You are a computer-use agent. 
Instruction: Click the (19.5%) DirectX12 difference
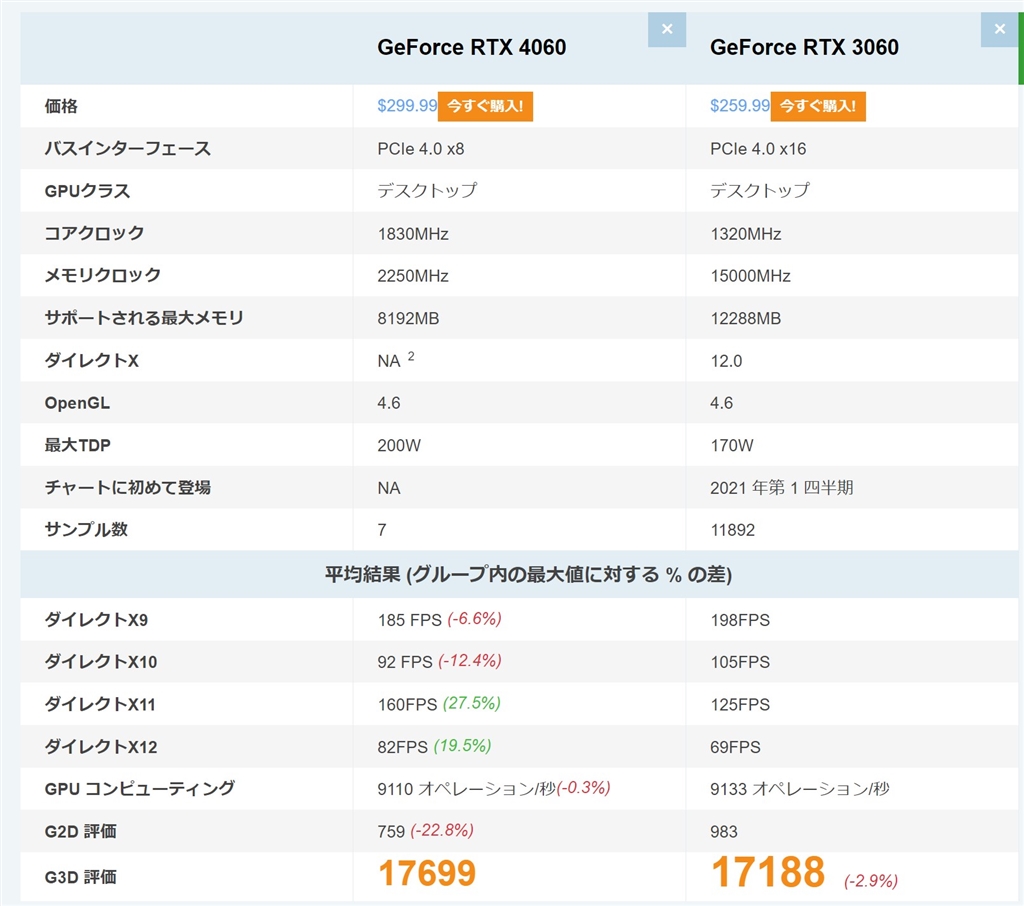point(462,746)
